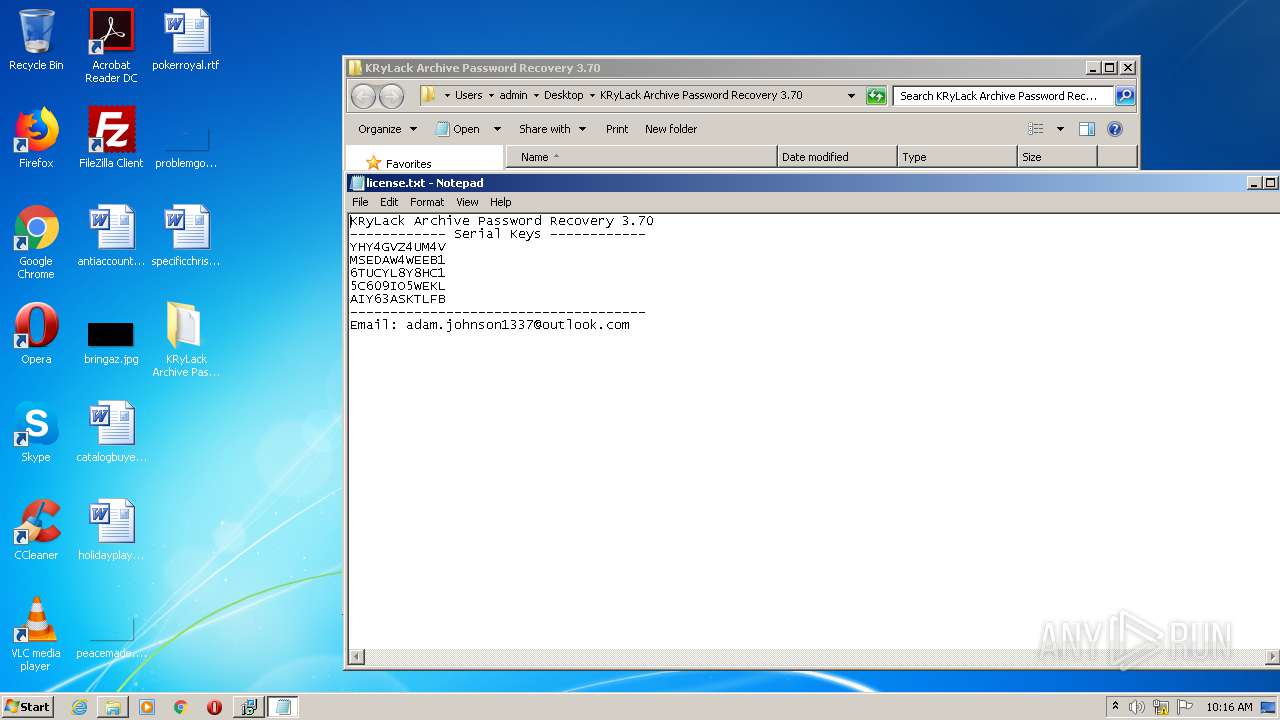Click Print in Explorer toolbar

coord(617,129)
